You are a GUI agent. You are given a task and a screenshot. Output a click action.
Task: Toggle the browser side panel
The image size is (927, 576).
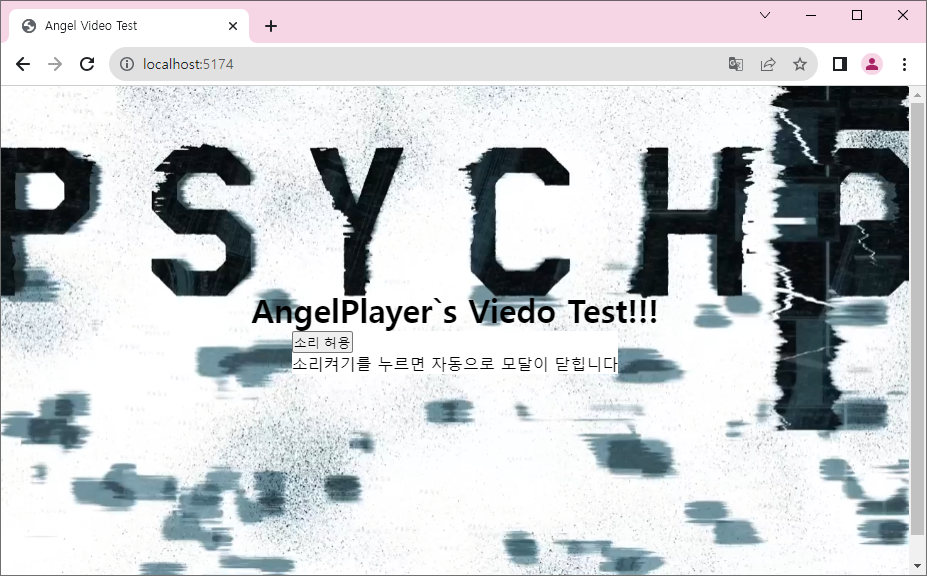840,64
